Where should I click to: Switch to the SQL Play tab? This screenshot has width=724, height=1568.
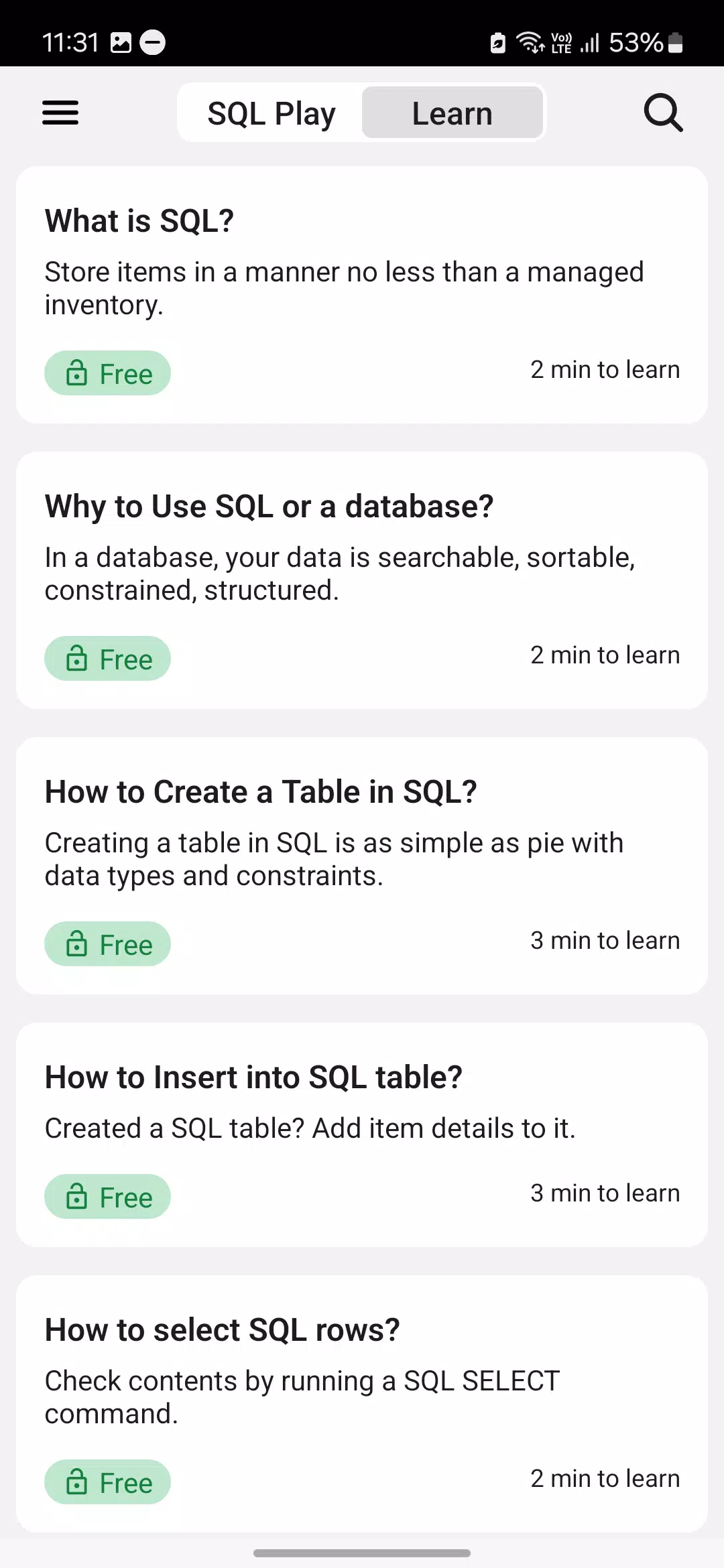coord(271,113)
